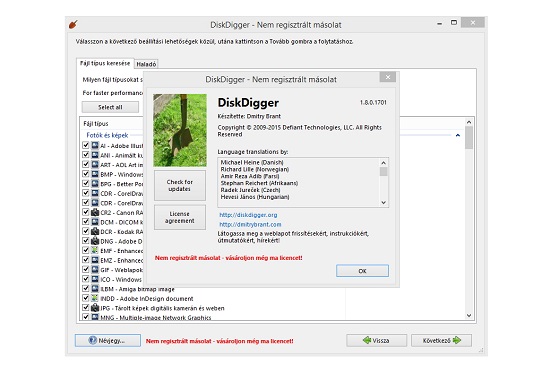Select the Fájl típus keresése tab
The image size is (550, 374).
(x=105, y=63)
